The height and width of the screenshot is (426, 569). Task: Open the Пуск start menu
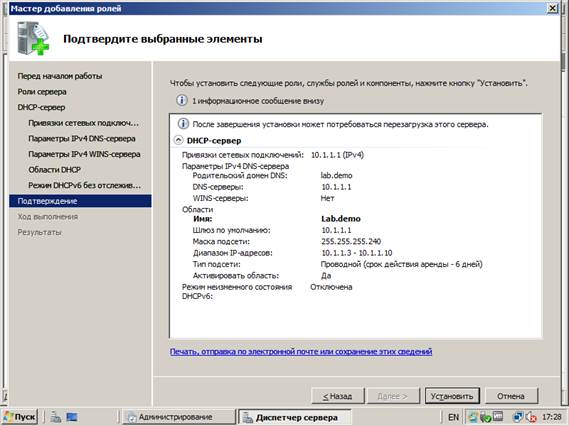[20, 417]
